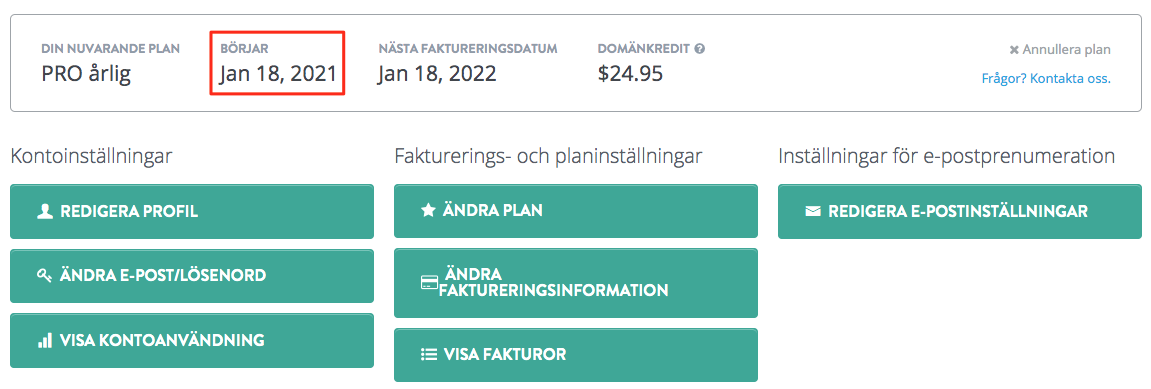
Task: Open the help question mark beside Domänkredit
Action: (x=700, y=49)
